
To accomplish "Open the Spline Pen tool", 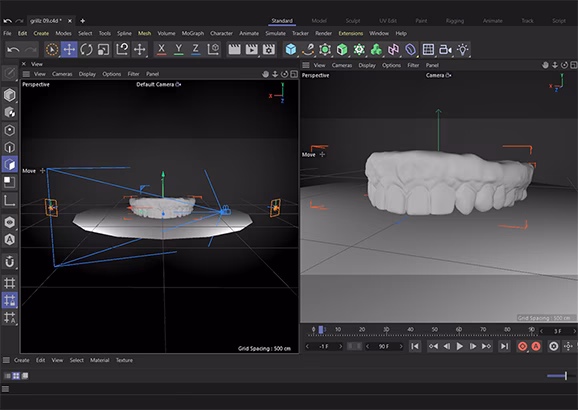I will (308, 49).
